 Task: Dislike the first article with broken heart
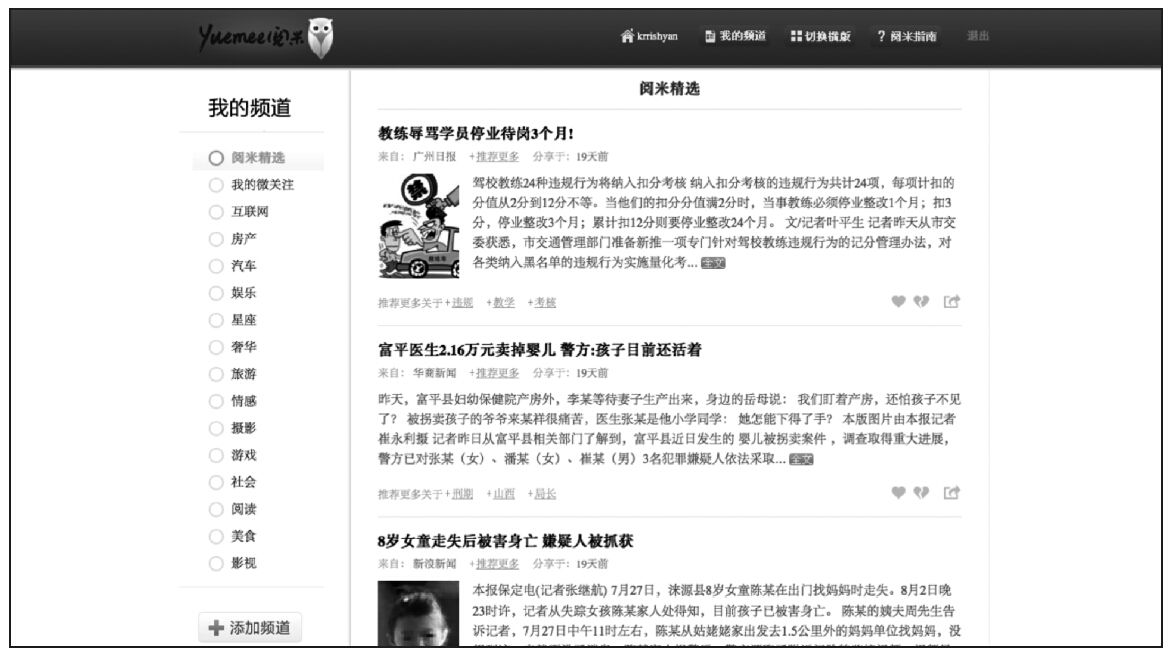click(922, 301)
